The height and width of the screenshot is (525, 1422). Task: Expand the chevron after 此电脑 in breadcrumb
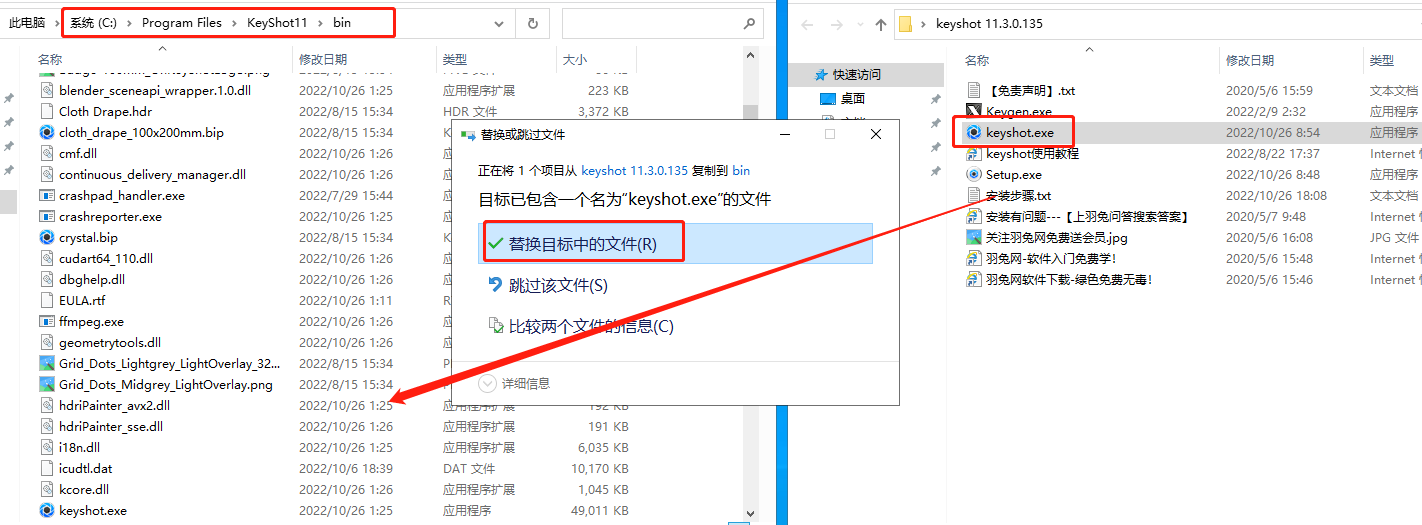[56, 22]
